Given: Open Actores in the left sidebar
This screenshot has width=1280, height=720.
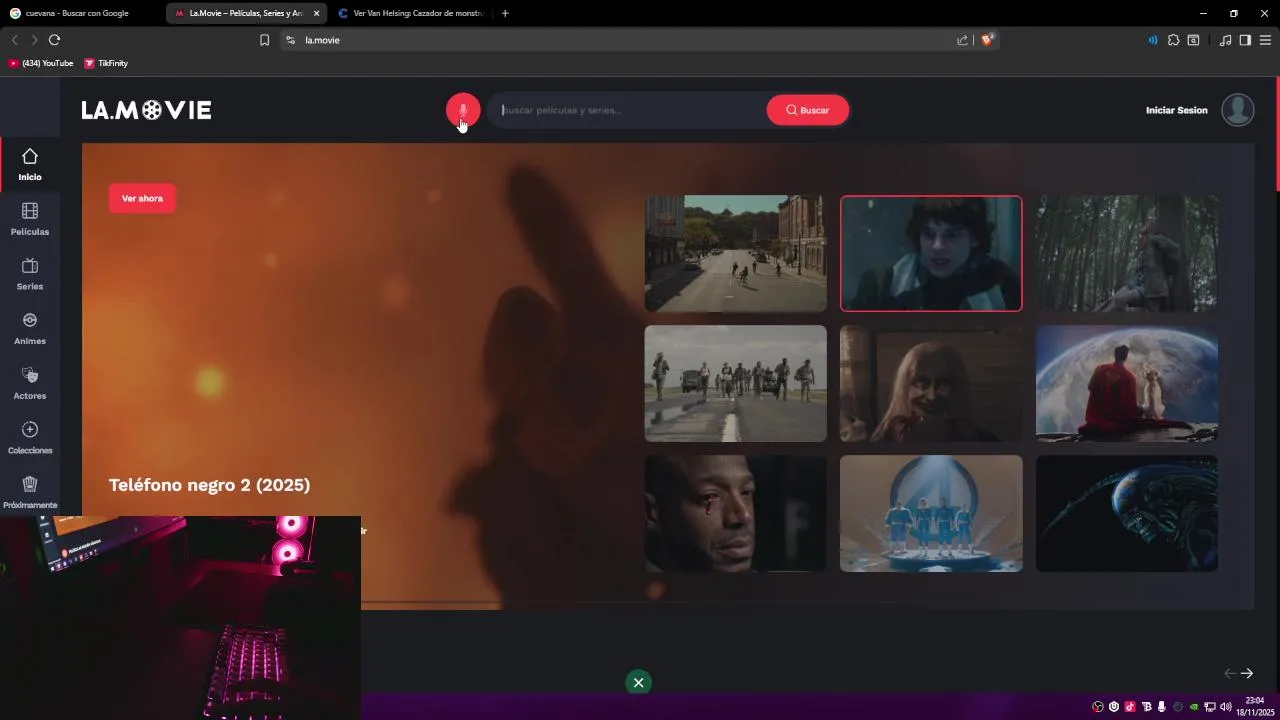Looking at the screenshot, I should click(x=30, y=384).
